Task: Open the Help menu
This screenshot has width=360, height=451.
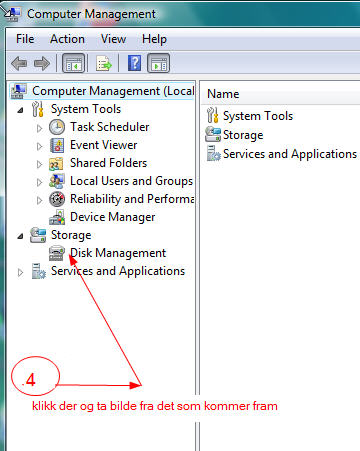Action: pos(154,39)
